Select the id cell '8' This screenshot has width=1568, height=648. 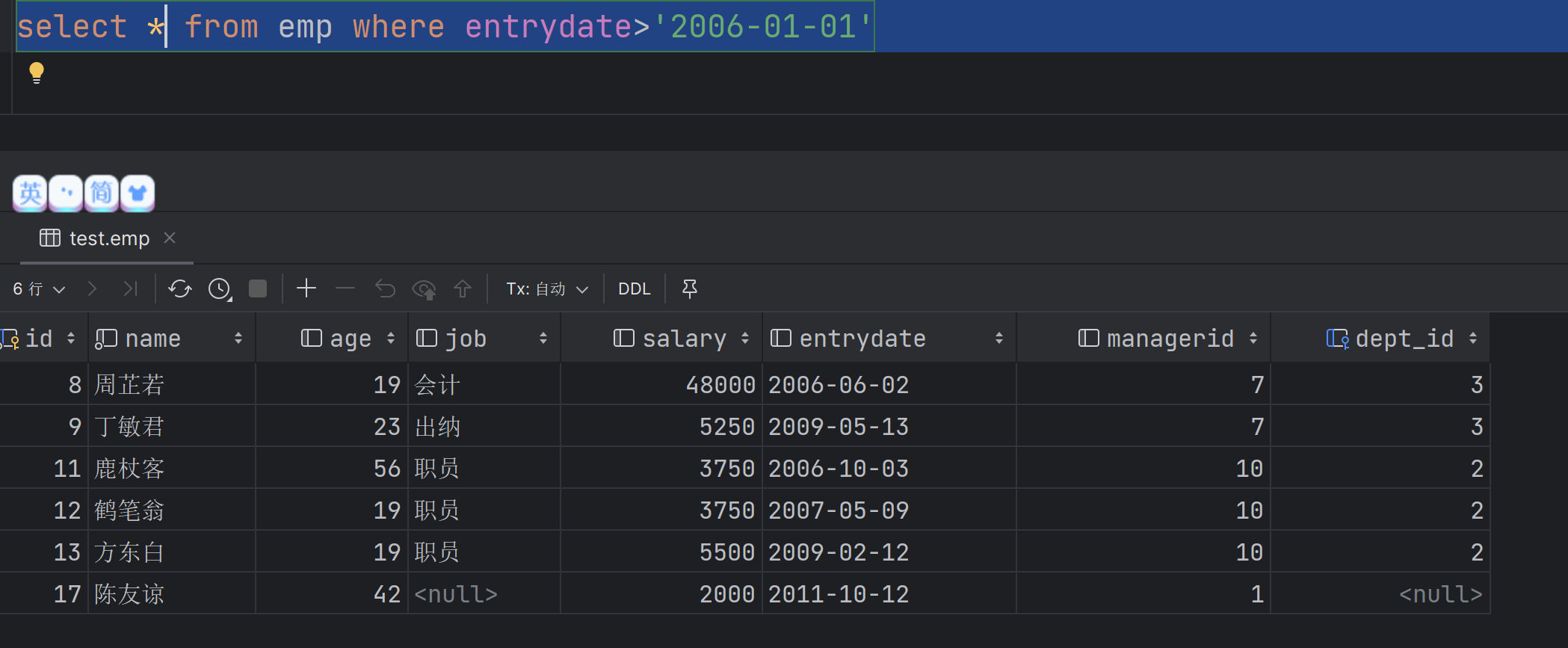[x=43, y=384]
